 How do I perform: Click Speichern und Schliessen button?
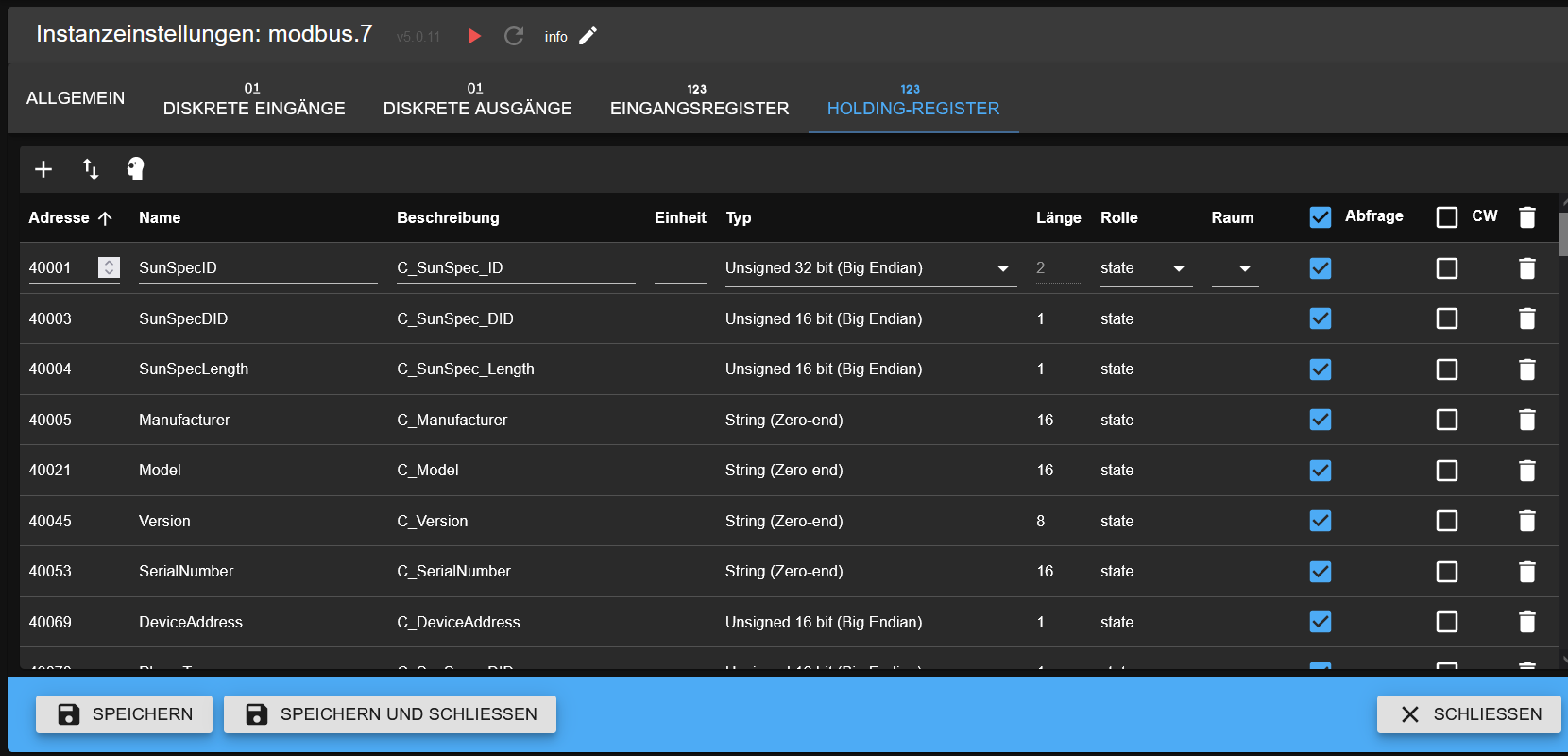(390, 714)
